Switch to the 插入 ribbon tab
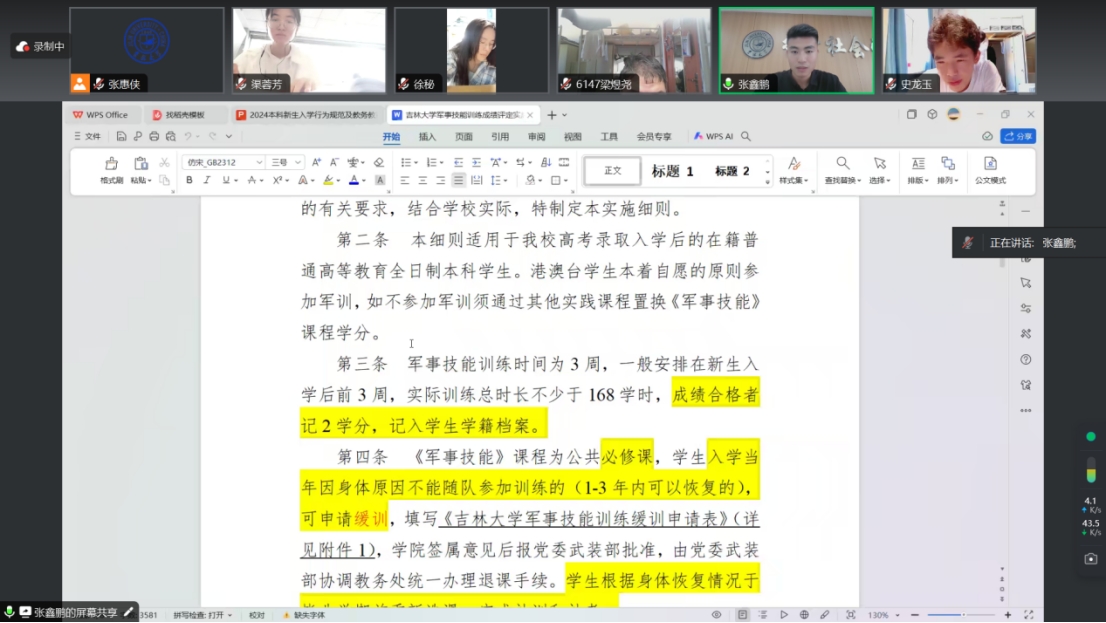This screenshot has width=1106, height=623. tap(427, 136)
